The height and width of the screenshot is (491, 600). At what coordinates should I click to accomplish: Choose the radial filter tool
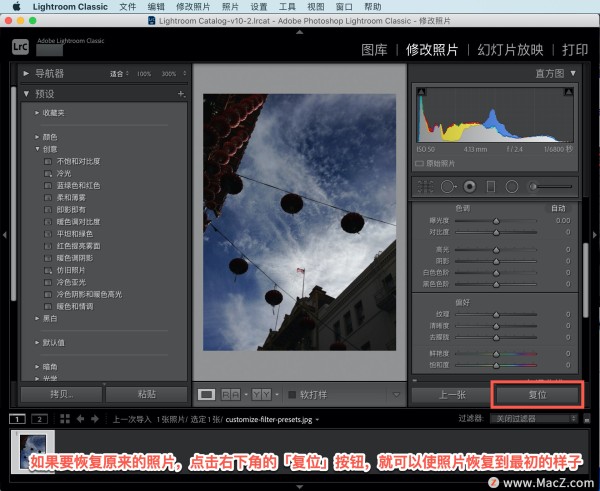tap(512, 186)
